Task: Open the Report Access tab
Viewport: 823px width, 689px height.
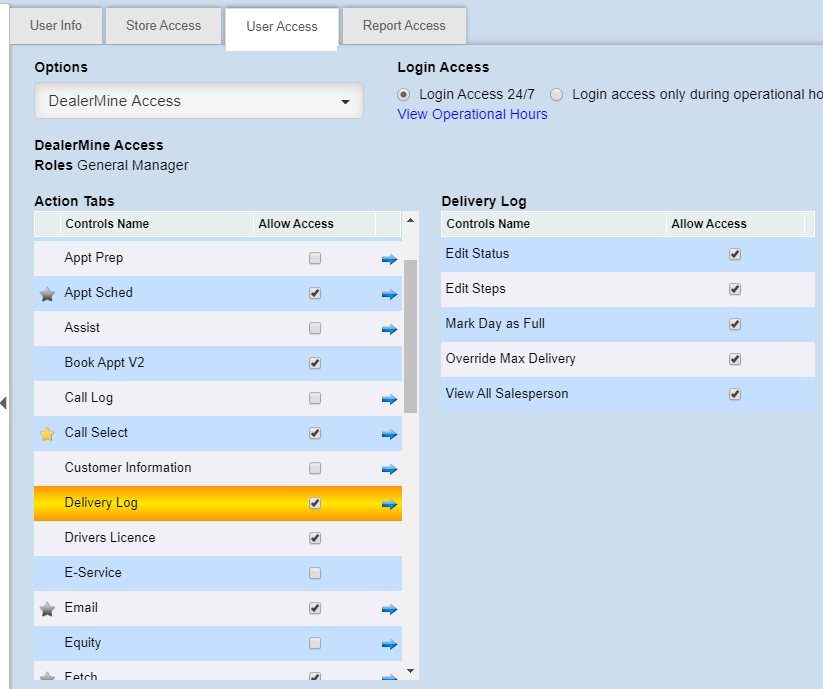Action: click(x=404, y=26)
